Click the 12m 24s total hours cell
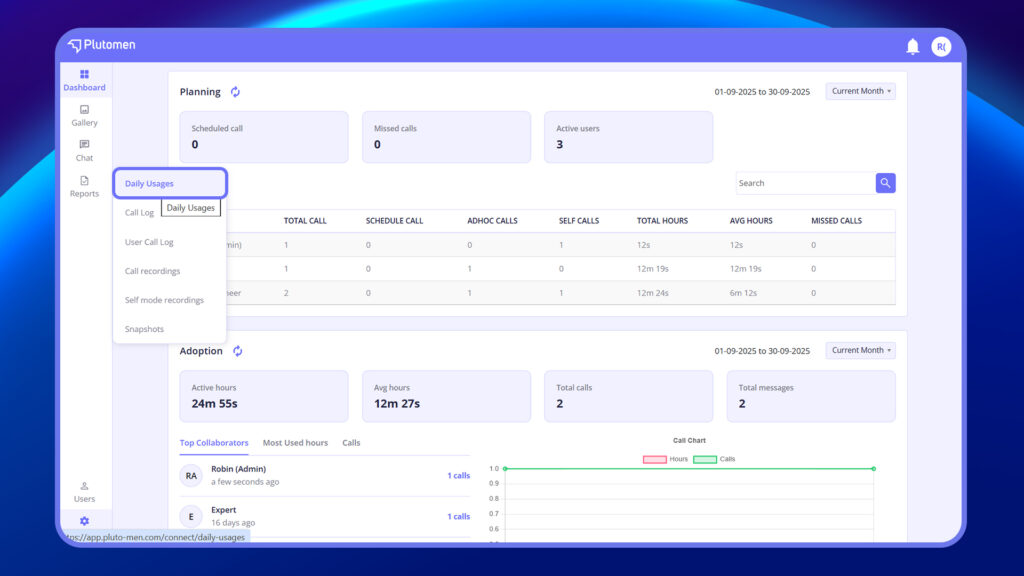The height and width of the screenshot is (576, 1024). click(652, 293)
